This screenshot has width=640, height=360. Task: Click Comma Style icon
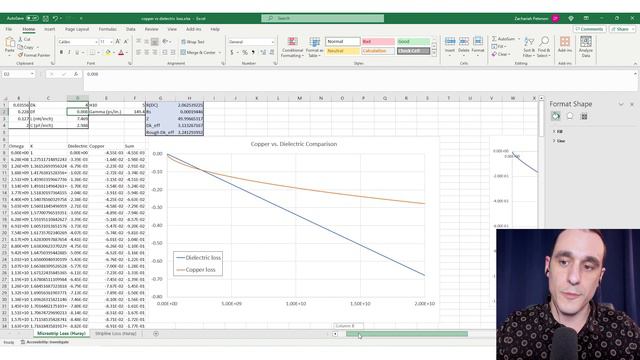[x=253, y=52]
